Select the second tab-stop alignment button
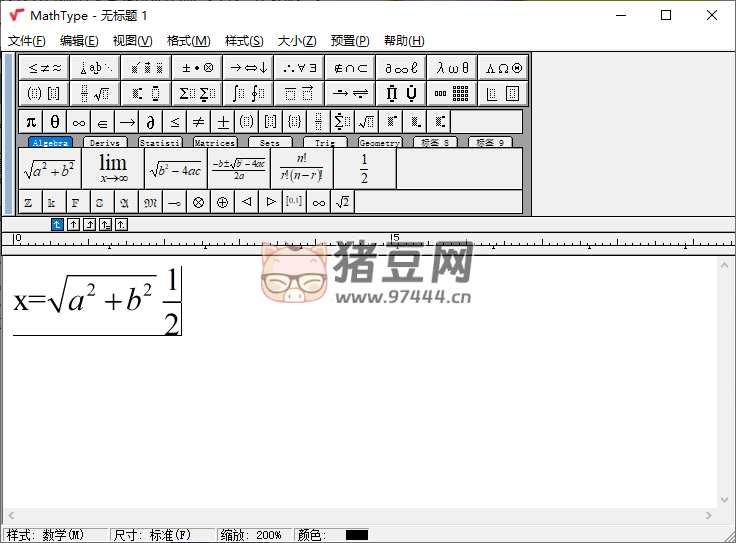This screenshot has height=543, width=736. pyautogui.click(x=73, y=224)
